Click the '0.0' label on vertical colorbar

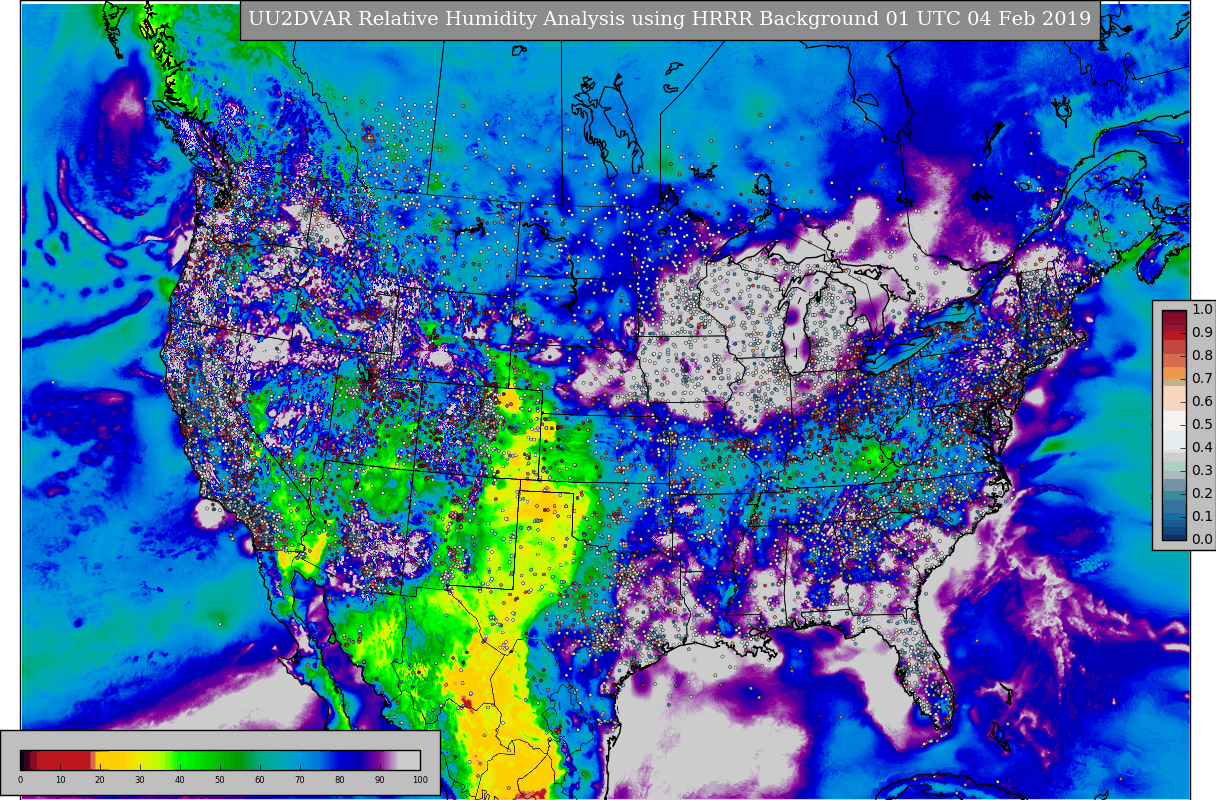tap(1202, 539)
